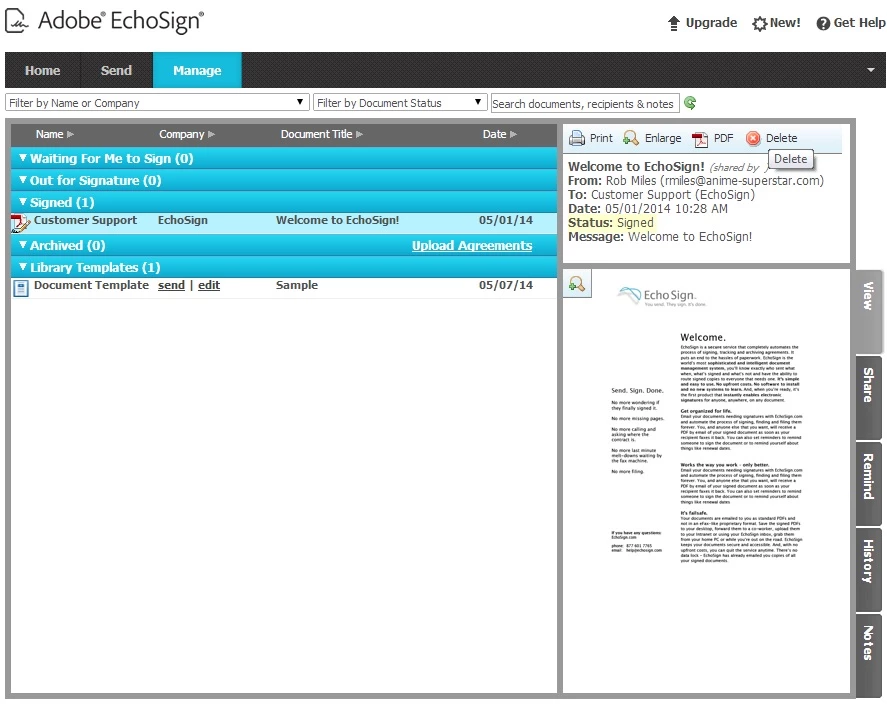Click the Upload Agreements link

tap(472, 245)
